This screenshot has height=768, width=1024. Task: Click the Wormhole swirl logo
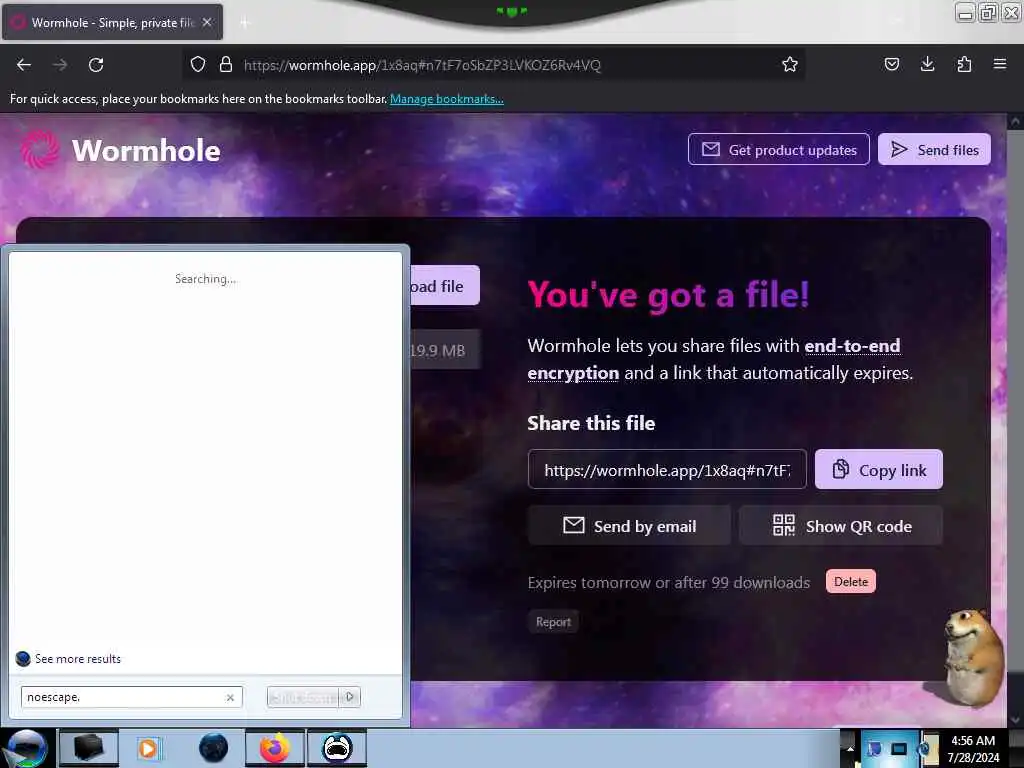point(40,150)
